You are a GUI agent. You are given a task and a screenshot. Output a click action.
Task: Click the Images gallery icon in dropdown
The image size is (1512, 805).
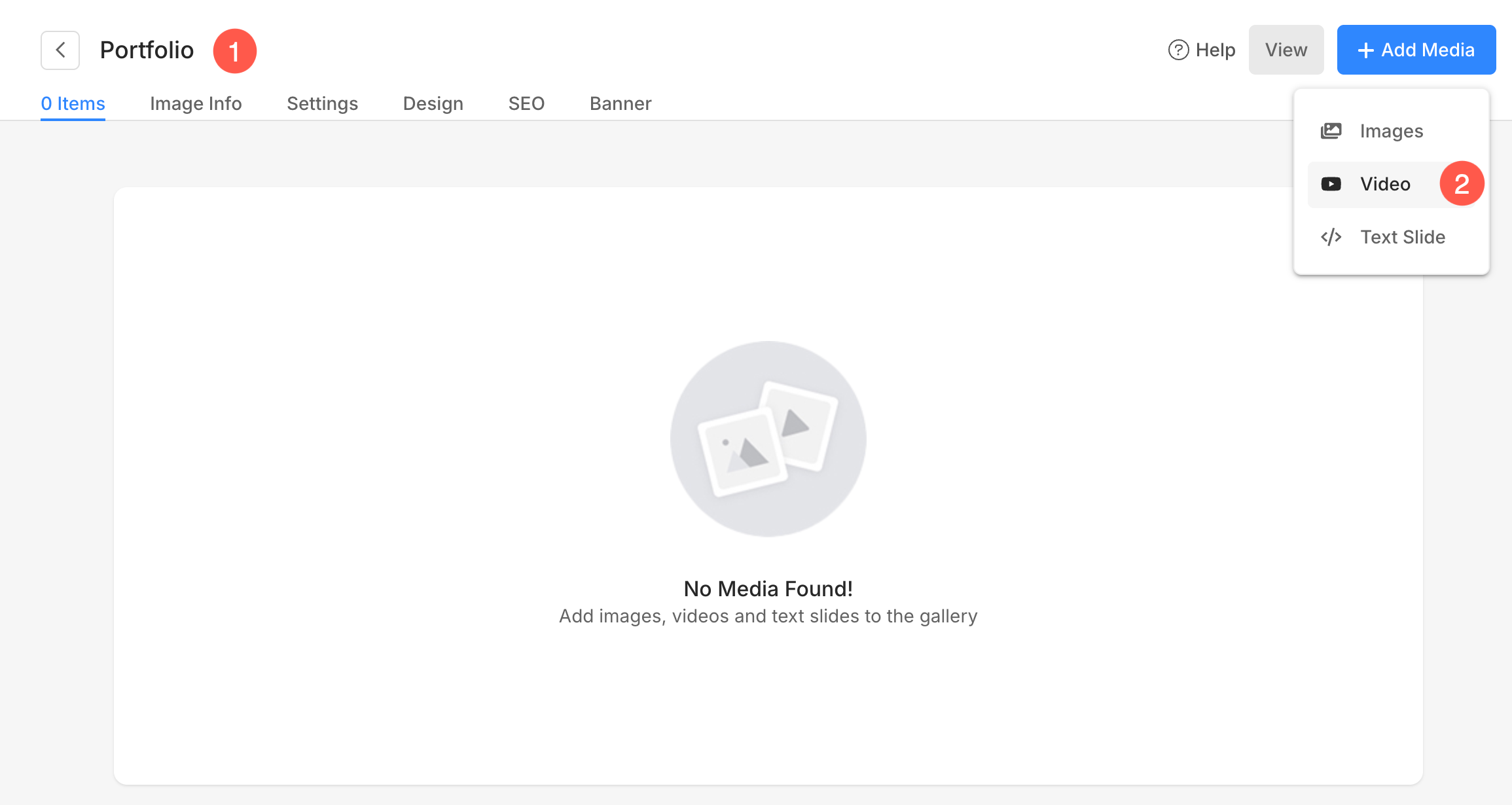pyautogui.click(x=1331, y=131)
